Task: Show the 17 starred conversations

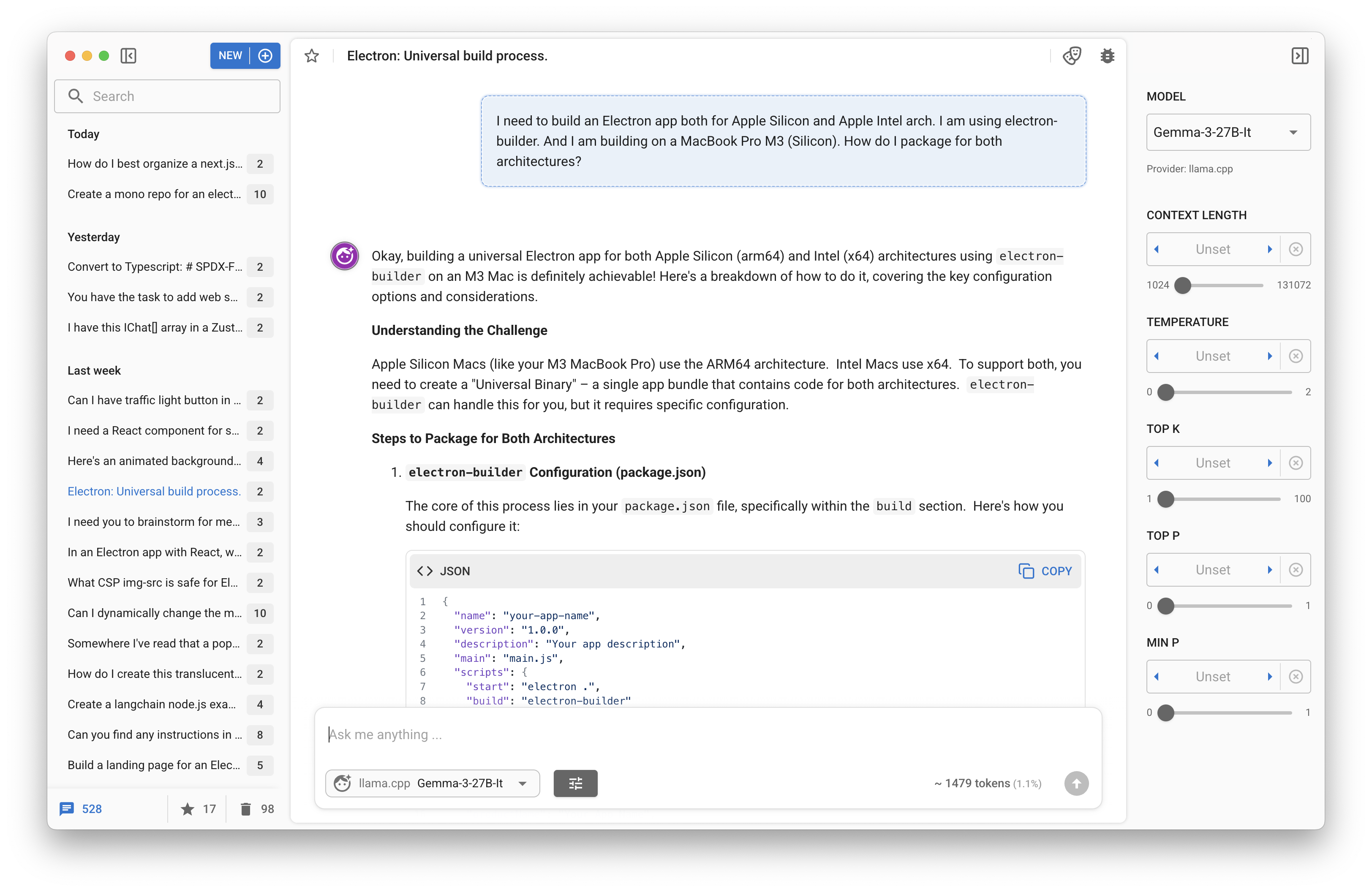Action: coord(188,808)
